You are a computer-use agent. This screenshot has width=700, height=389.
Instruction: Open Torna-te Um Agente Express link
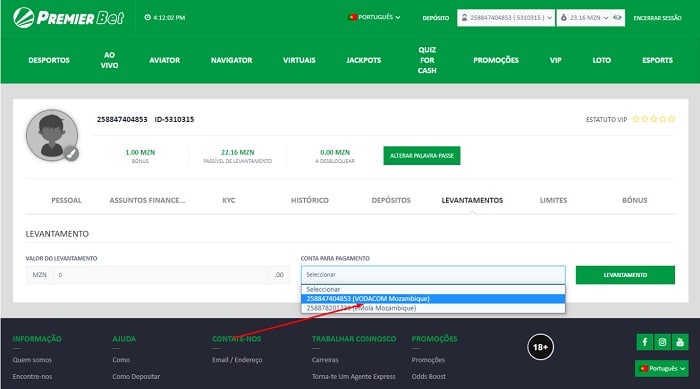(x=354, y=376)
